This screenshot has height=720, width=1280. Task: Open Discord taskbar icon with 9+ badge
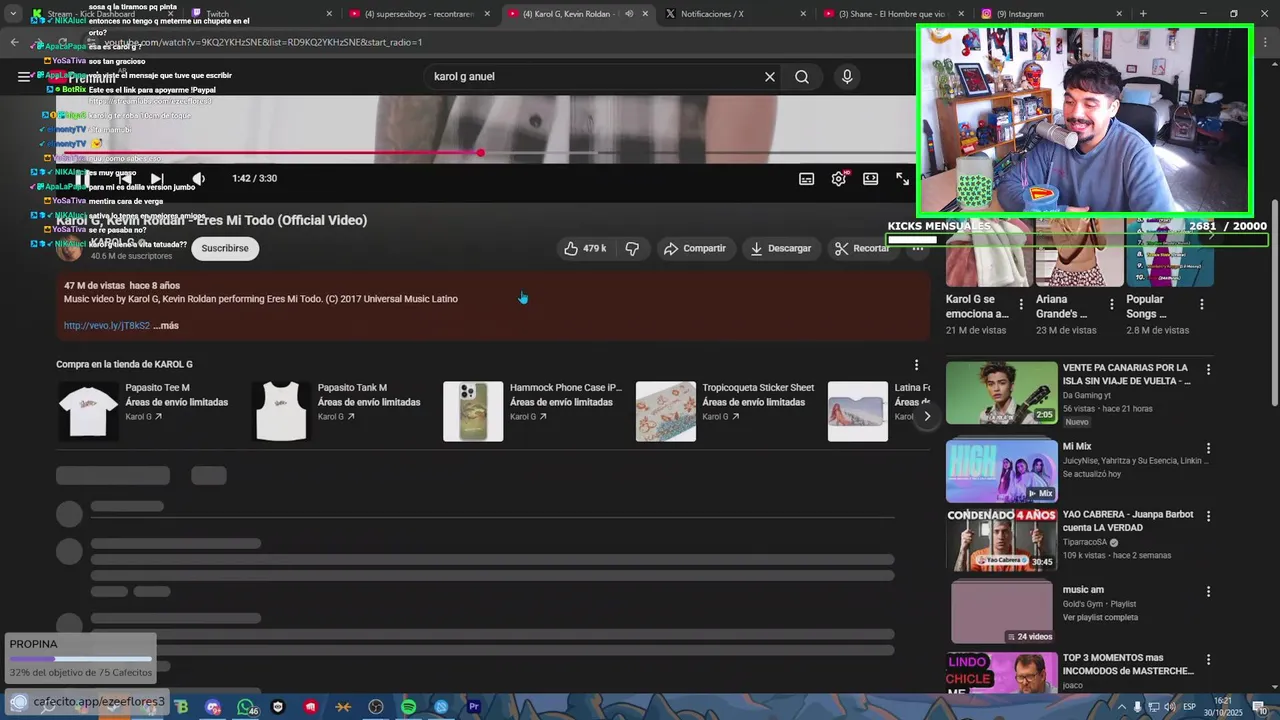pos(213,707)
